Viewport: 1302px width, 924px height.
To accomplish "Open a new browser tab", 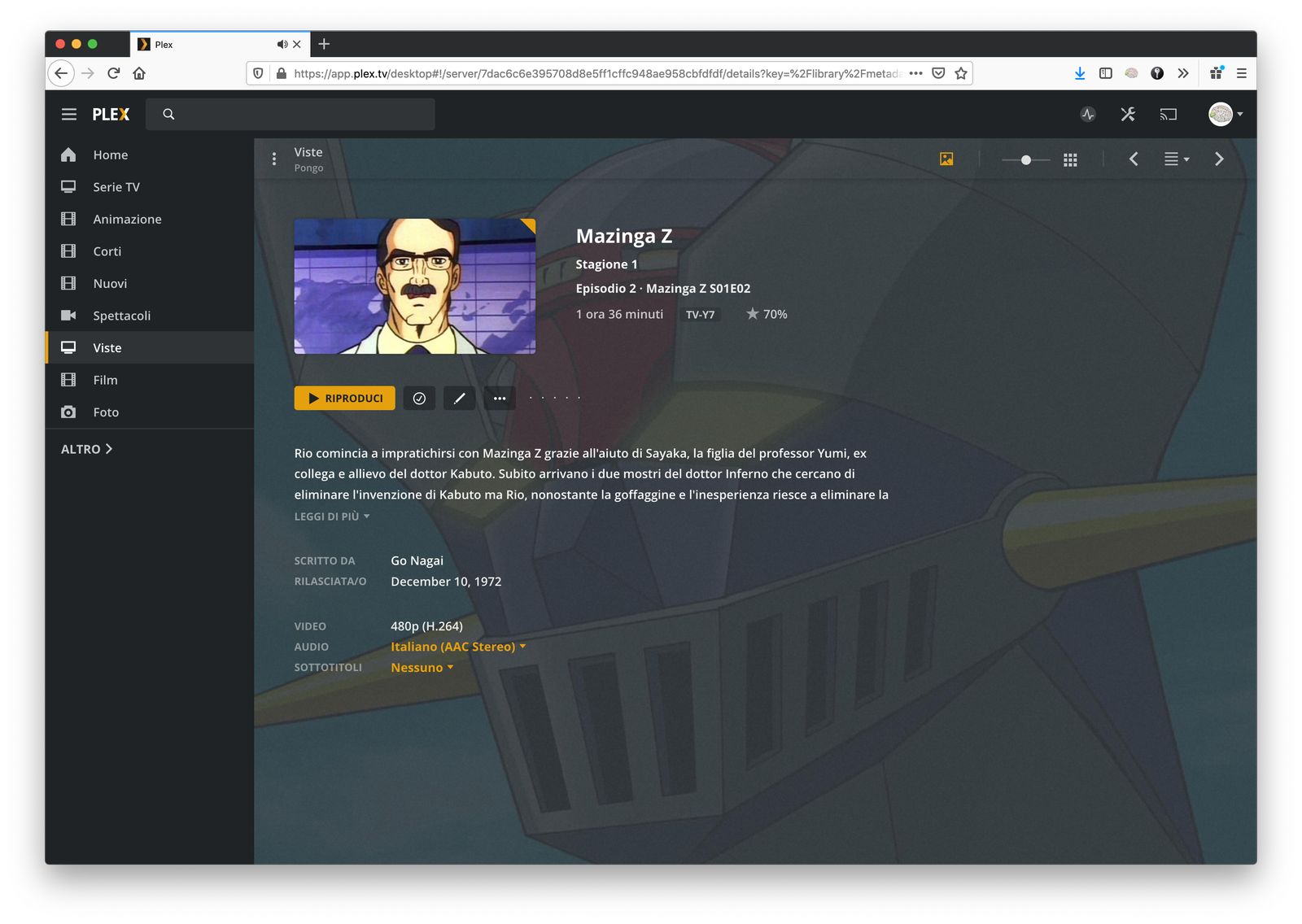I will tap(324, 44).
